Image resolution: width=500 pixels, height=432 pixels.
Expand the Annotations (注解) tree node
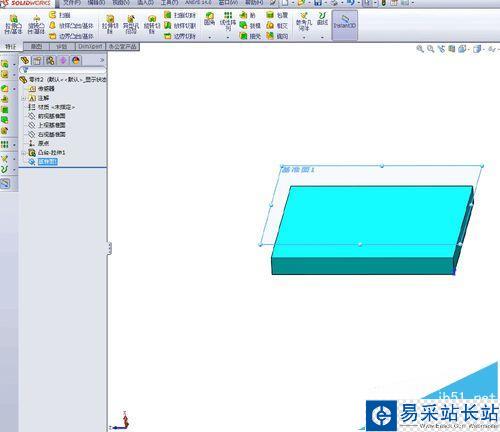[x=24, y=98]
